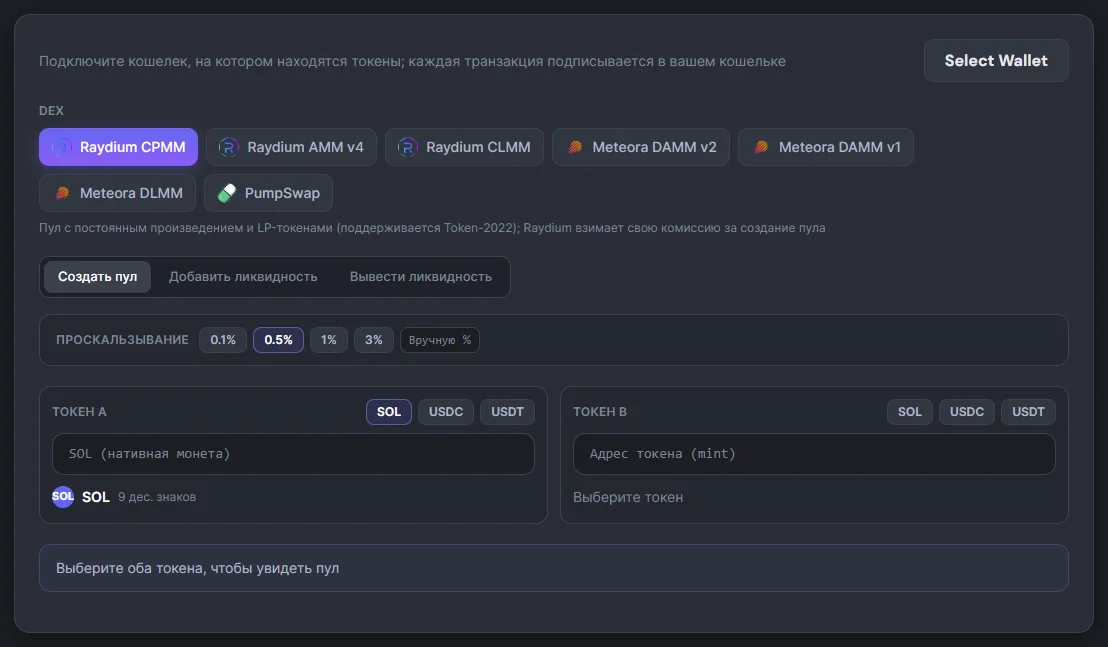Viewport: 1108px width, 647px height.
Task: Click the Meteora DAMM v1 logo icon
Action: pos(761,147)
